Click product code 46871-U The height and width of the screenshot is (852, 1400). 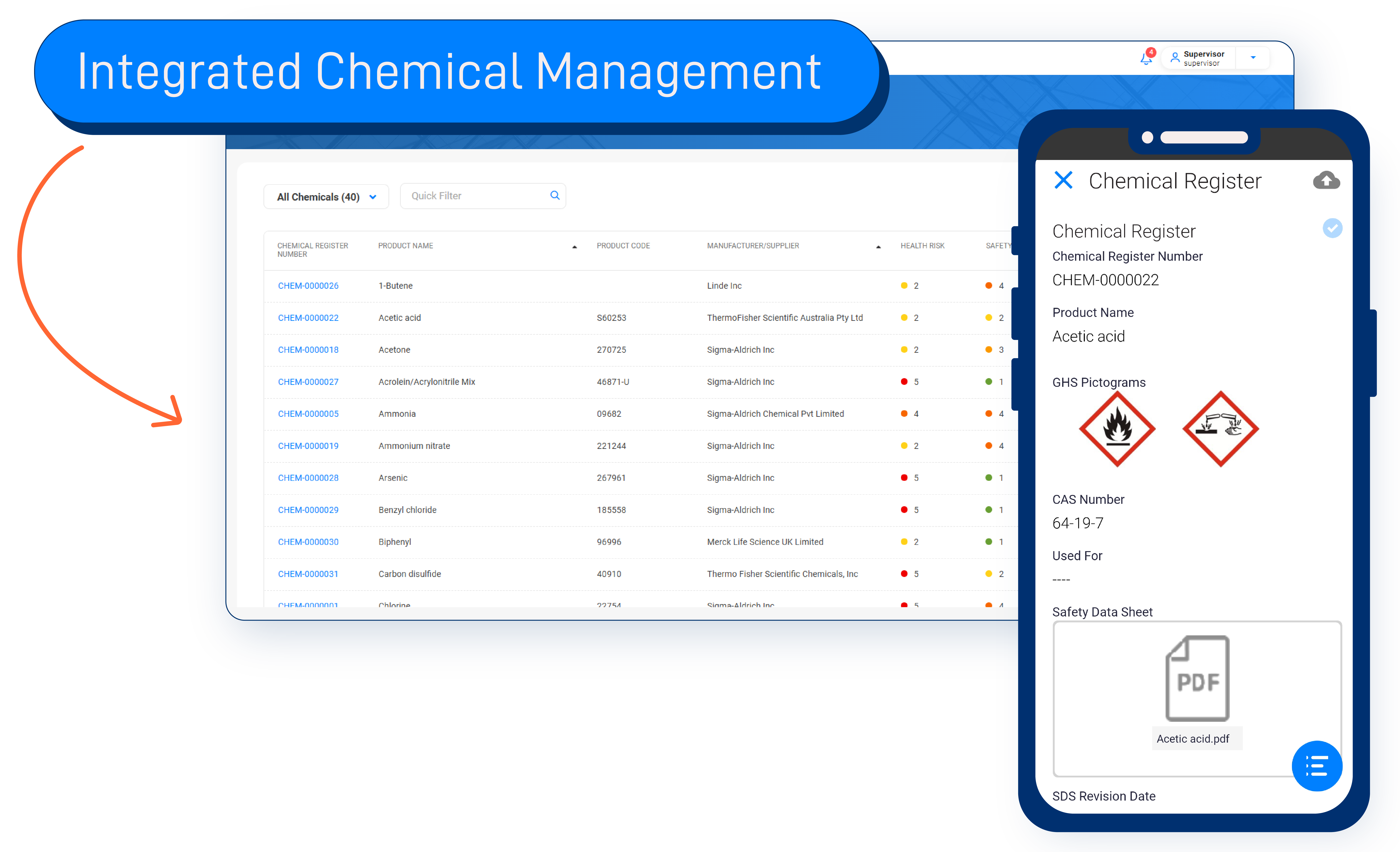coord(613,382)
